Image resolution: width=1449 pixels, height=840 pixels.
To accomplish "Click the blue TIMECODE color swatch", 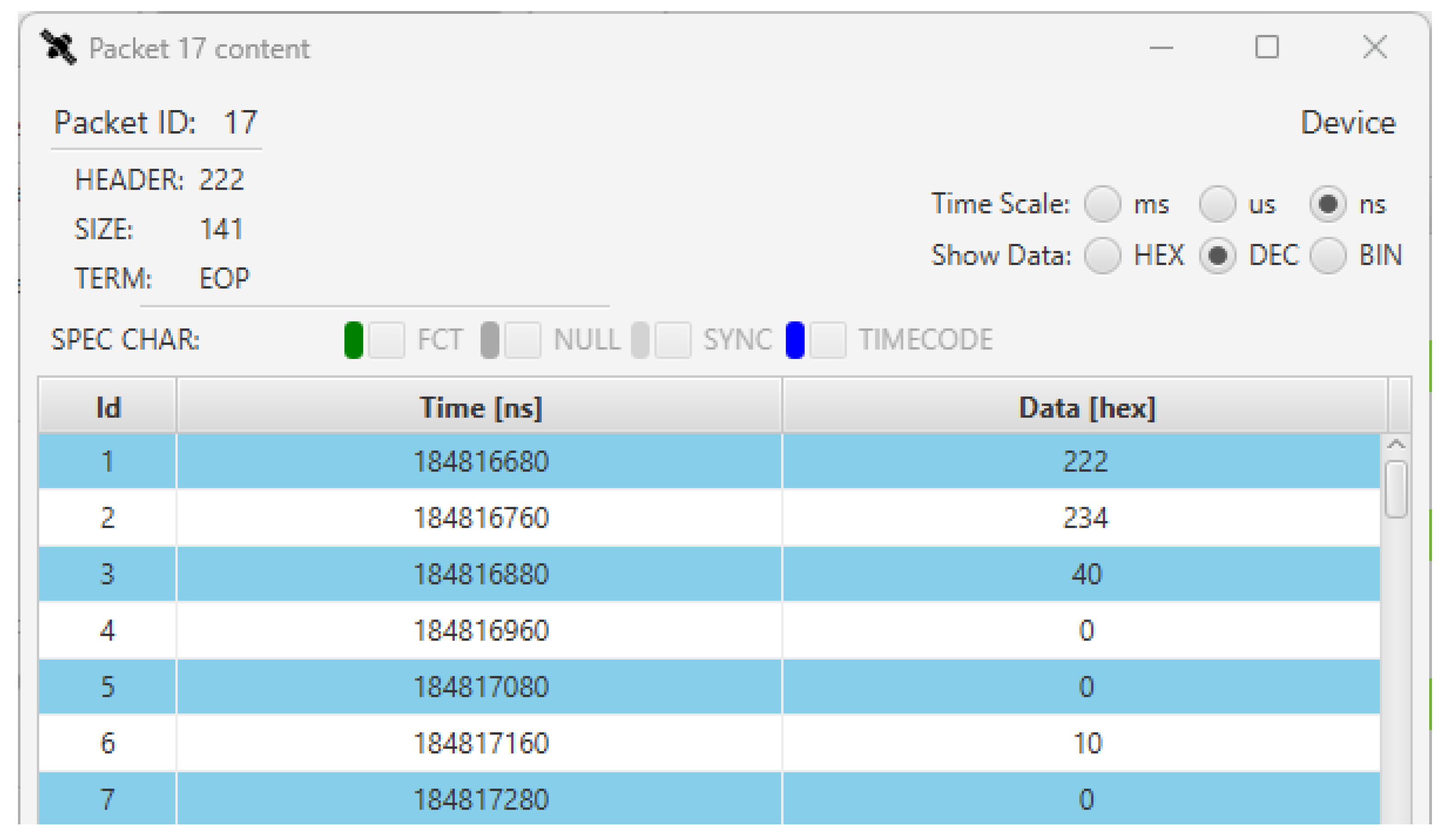I will [794, 340].
